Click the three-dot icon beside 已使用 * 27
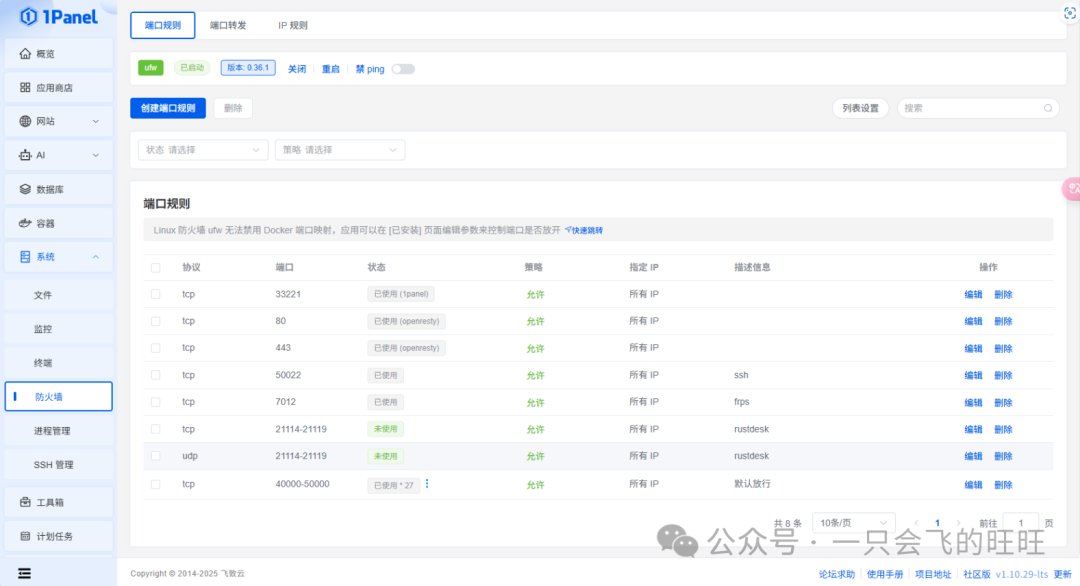The width and height of the screenshot is (1080, 586). coord(427,484)
